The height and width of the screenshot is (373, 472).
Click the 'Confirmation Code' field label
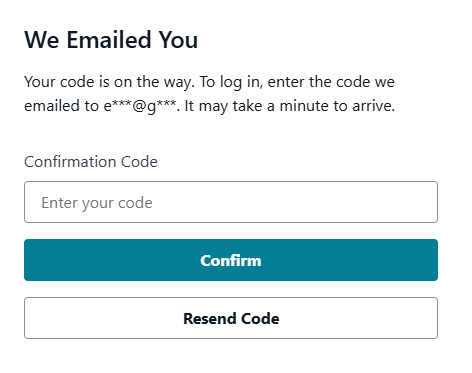click(91, 162)
